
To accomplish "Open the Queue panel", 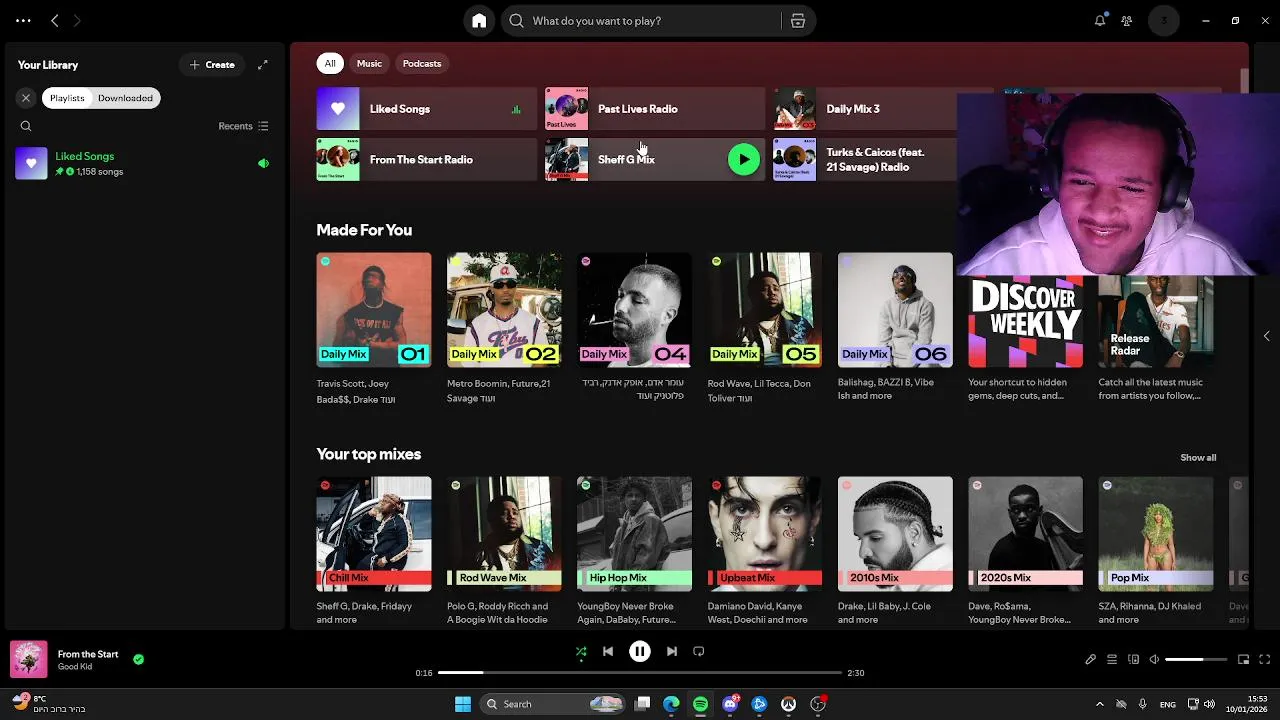I will 1112,659.
